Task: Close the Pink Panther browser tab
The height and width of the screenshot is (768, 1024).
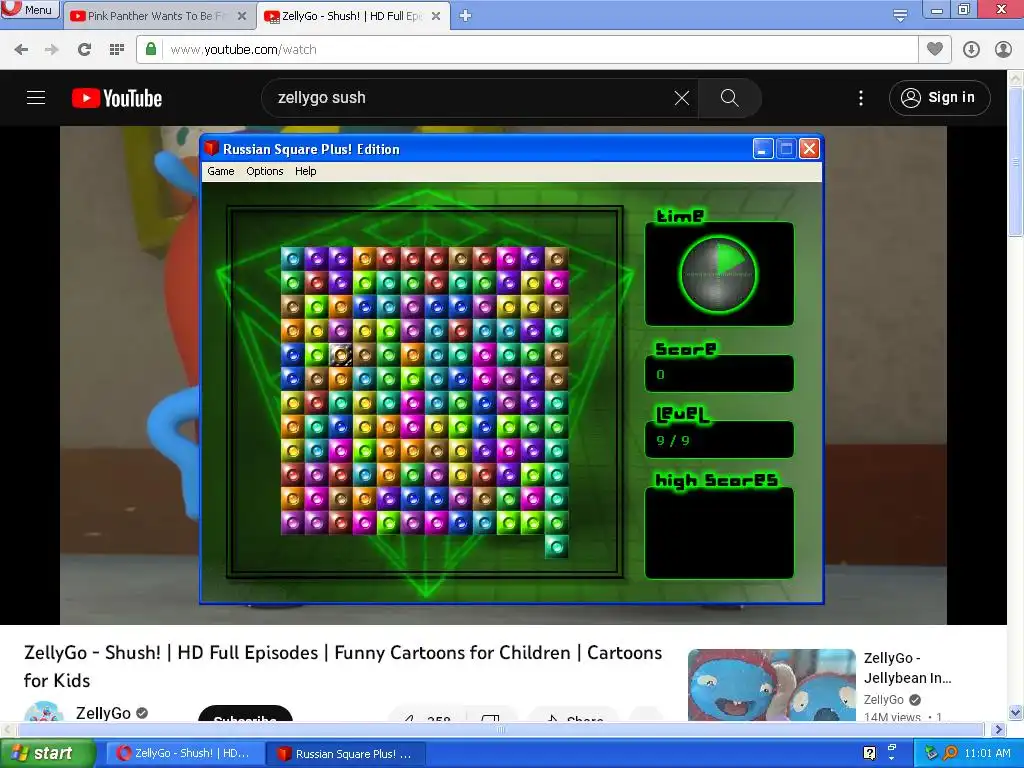Action: pos(242,16)
